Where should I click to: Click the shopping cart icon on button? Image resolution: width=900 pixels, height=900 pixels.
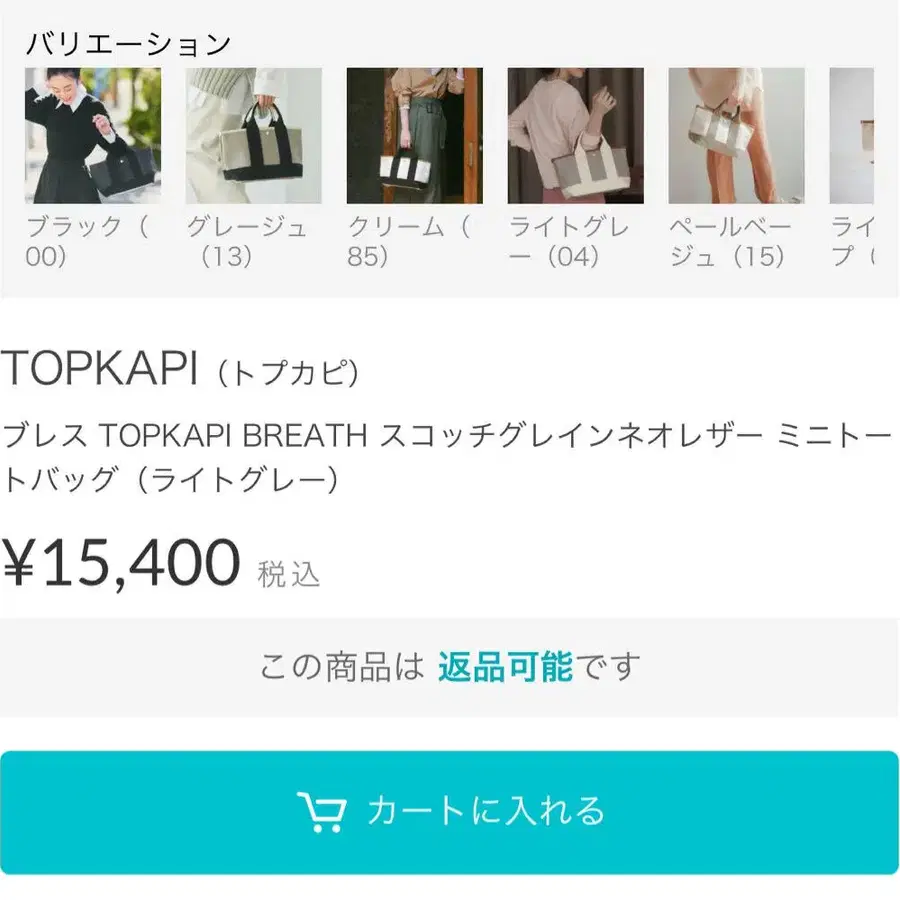click(x=321, y=812)
